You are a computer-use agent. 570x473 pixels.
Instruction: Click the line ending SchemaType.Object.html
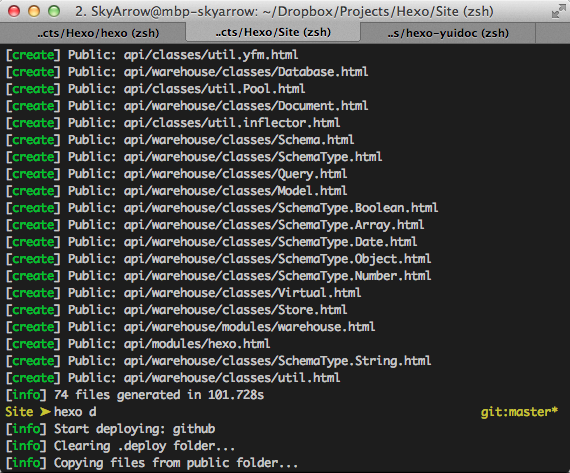pyautogui.click(x=218, y=259)
